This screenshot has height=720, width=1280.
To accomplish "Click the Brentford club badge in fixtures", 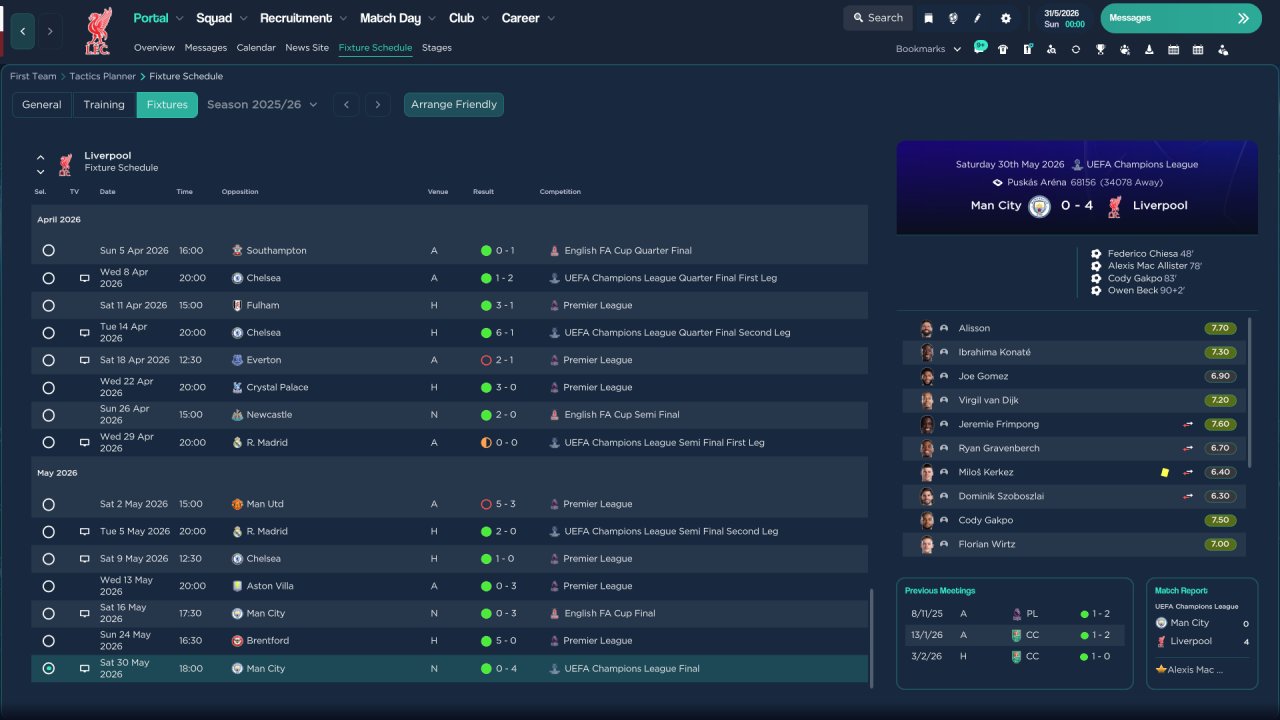I will [x=237, y=641].
